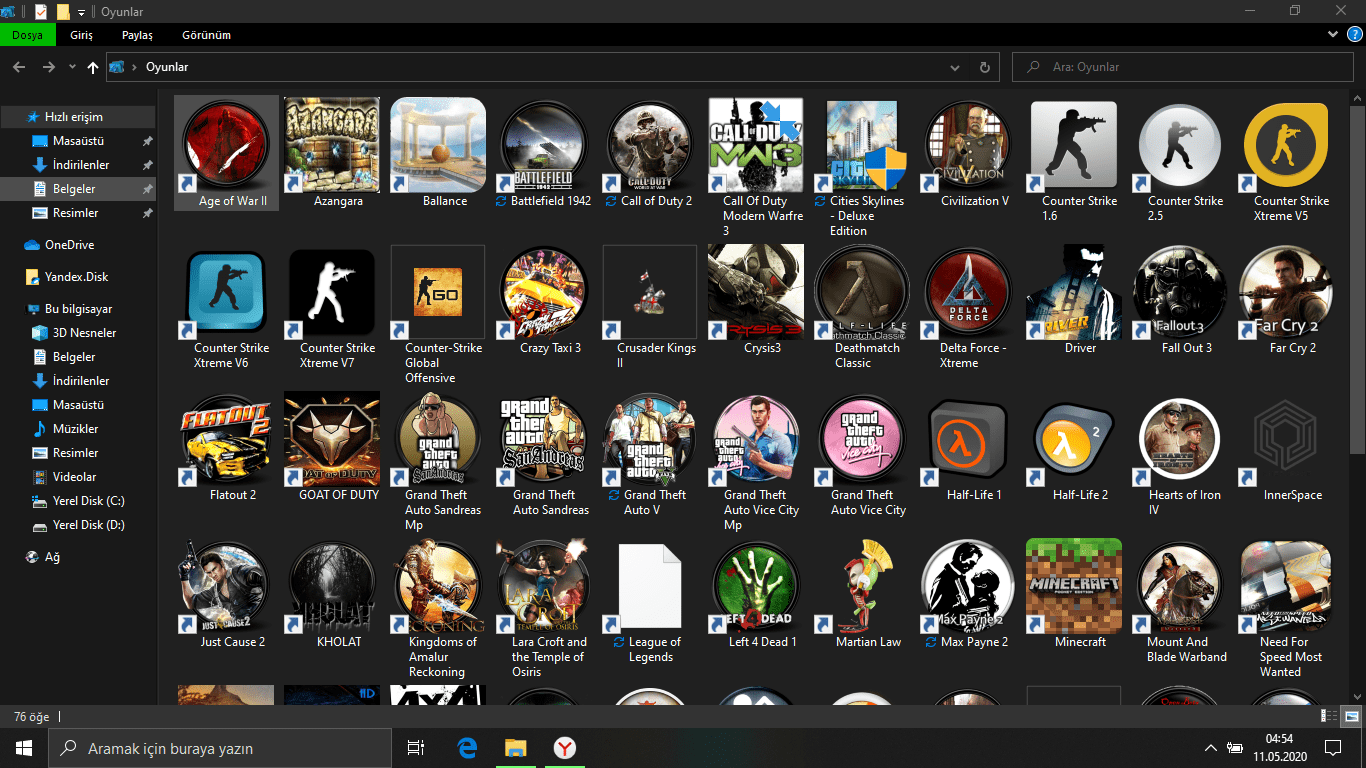Select the Battlefield 1942 icon
Image resolution: width=1366 pixels, height=768 pixels.
[x=544, y=145]
